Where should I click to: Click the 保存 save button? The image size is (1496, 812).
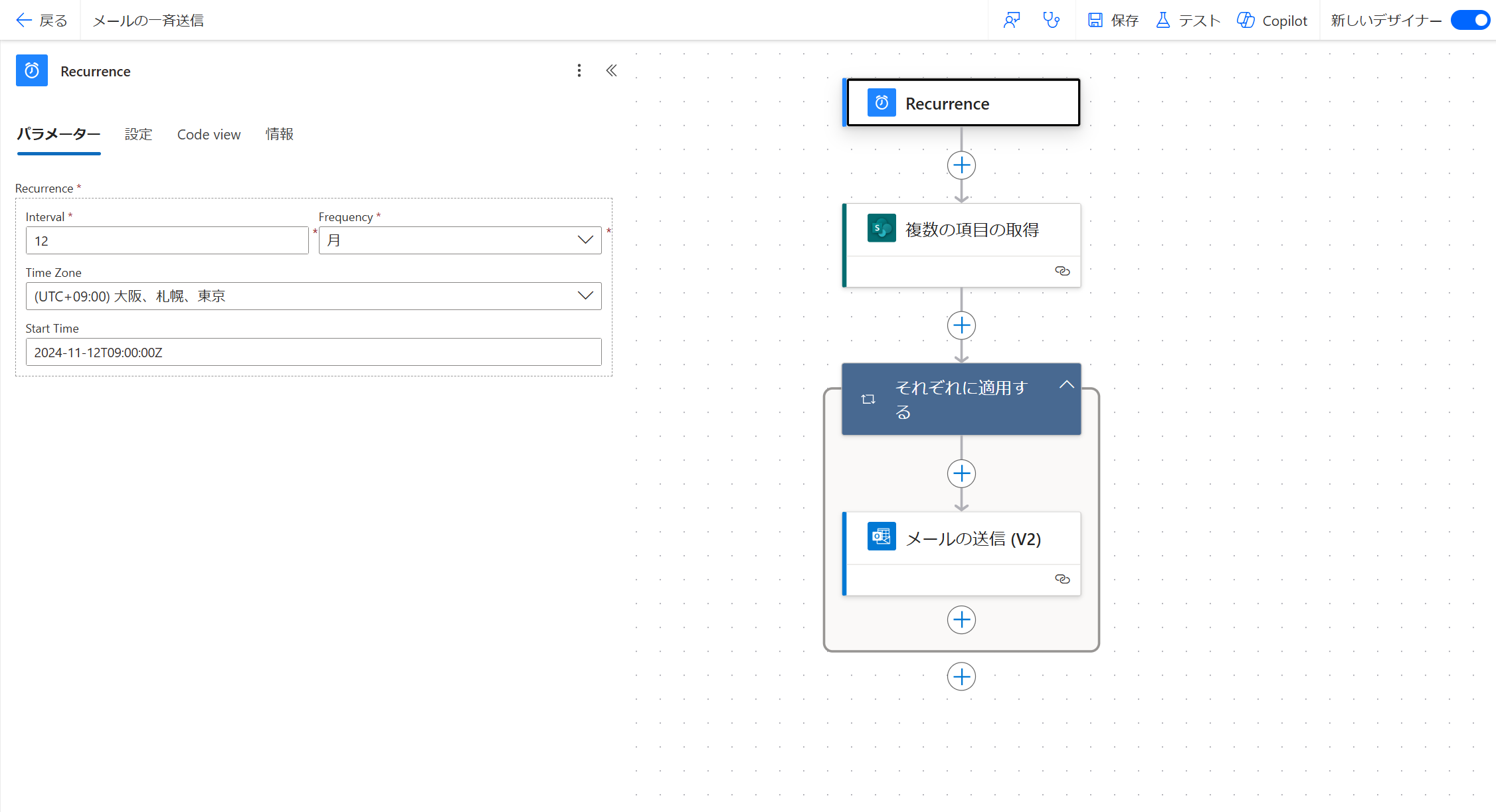1113,21
